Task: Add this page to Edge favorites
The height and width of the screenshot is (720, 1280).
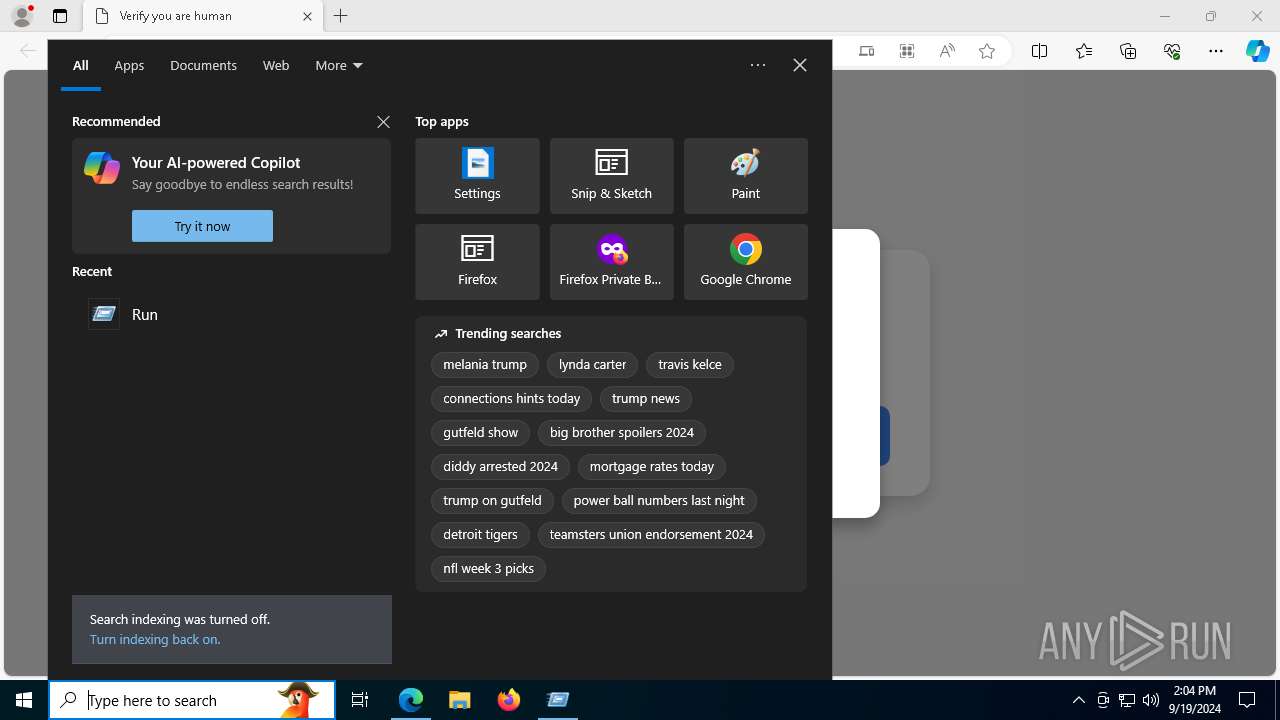Action: click(987, 52)
